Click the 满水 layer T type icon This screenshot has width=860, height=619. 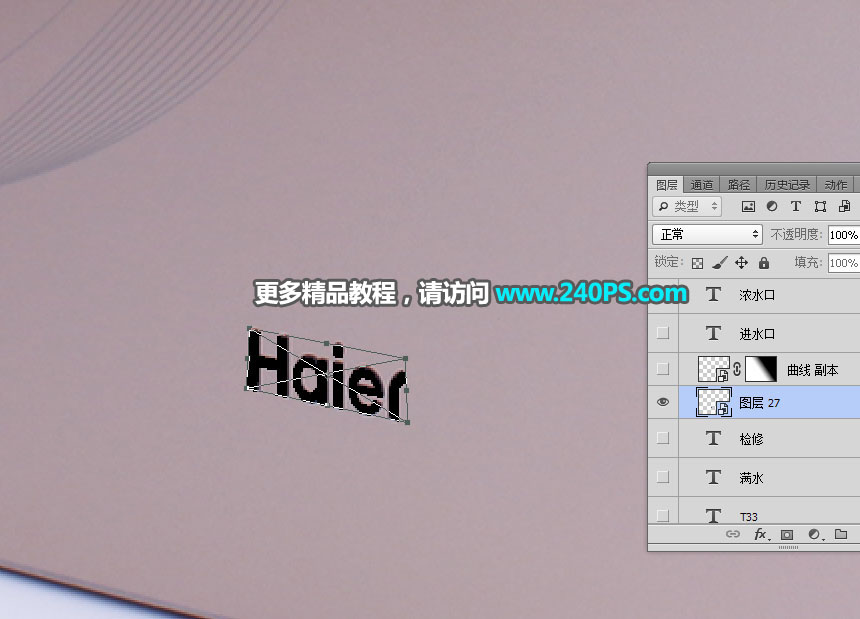[x=713, y=477]
